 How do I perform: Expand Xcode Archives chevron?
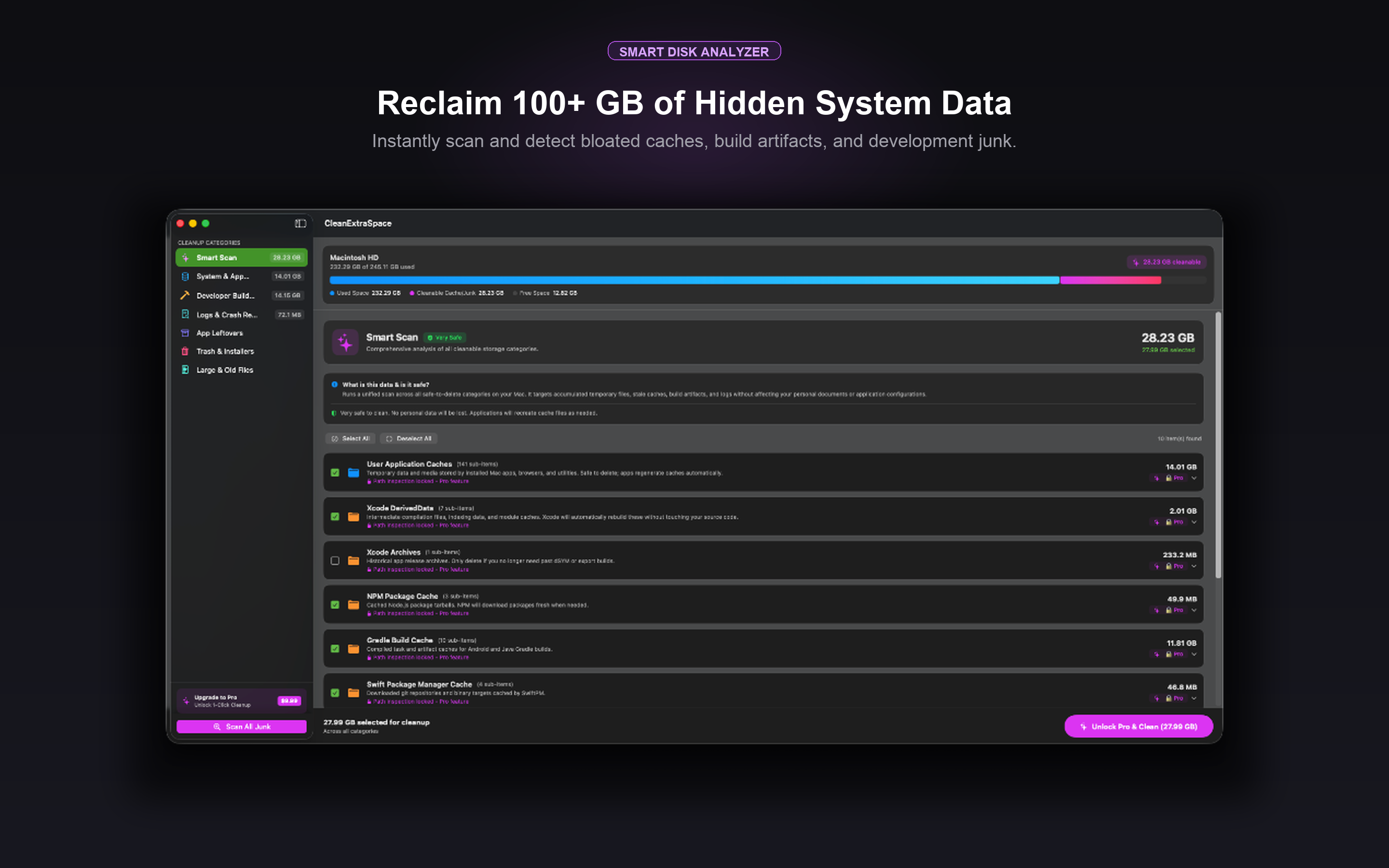[x=1194, y=567]
